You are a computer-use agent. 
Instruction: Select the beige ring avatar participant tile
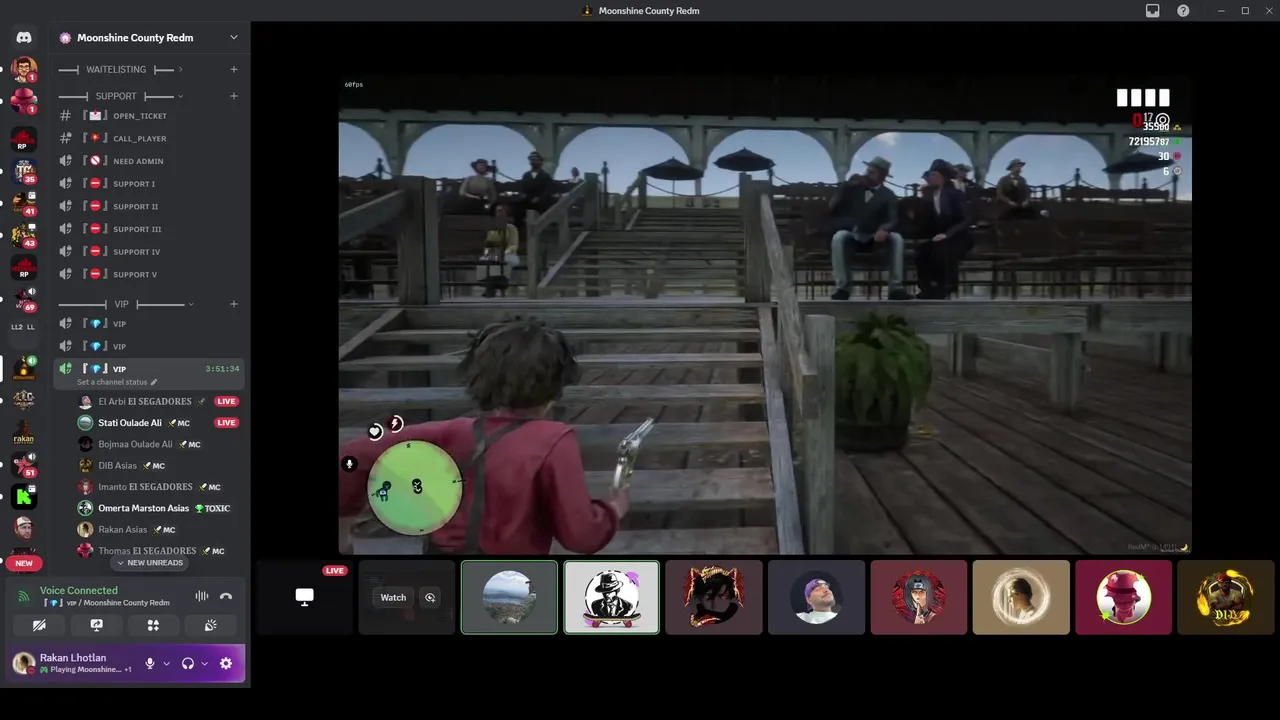[x=1021, y=597]
